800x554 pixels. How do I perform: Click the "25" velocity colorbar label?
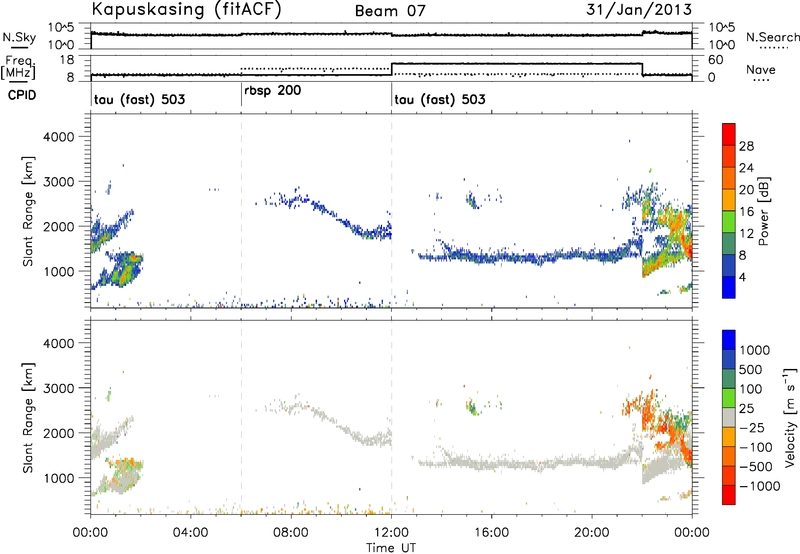(748, 409)
